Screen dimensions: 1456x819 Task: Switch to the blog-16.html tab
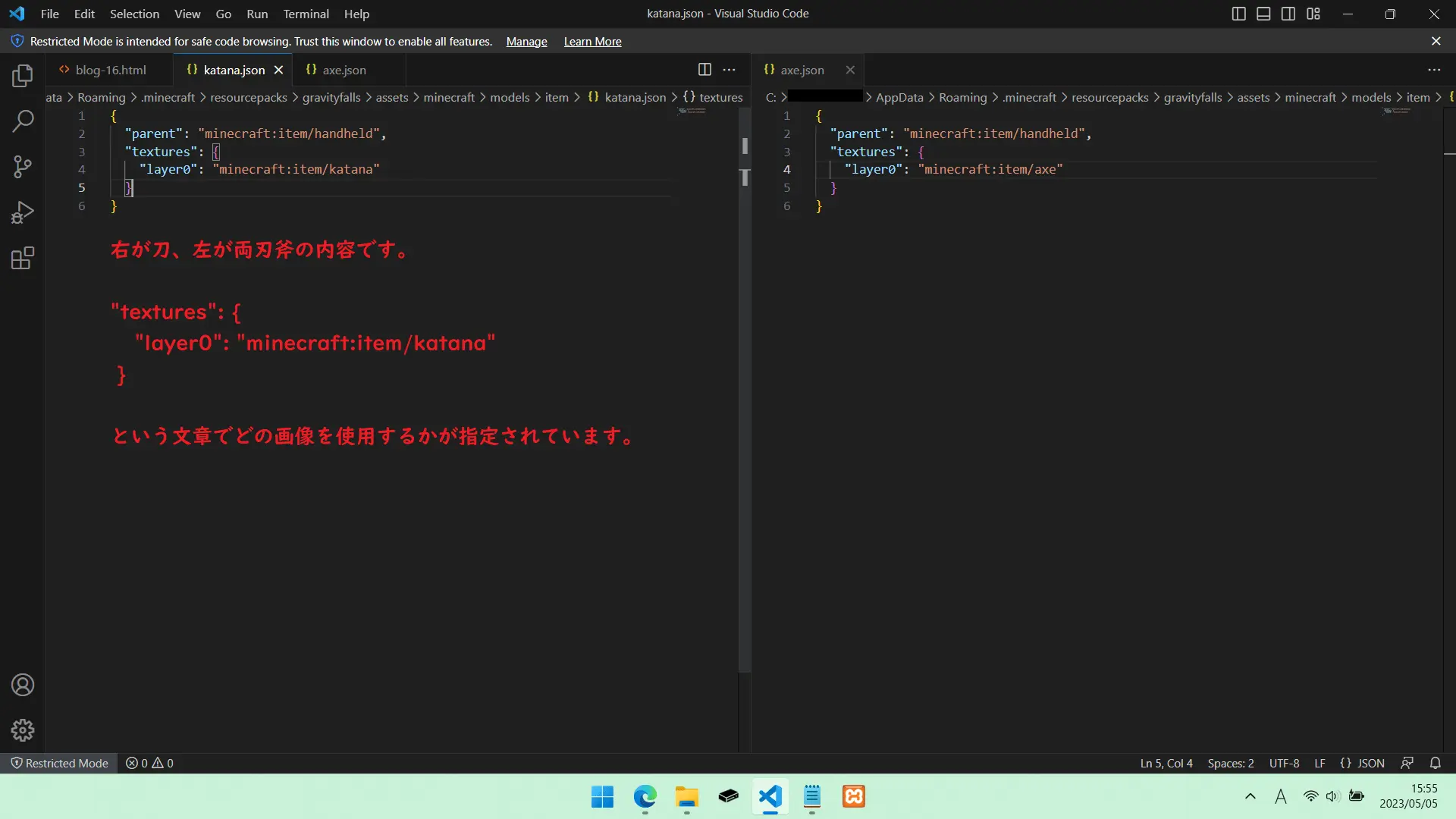[x=111, y=70]
